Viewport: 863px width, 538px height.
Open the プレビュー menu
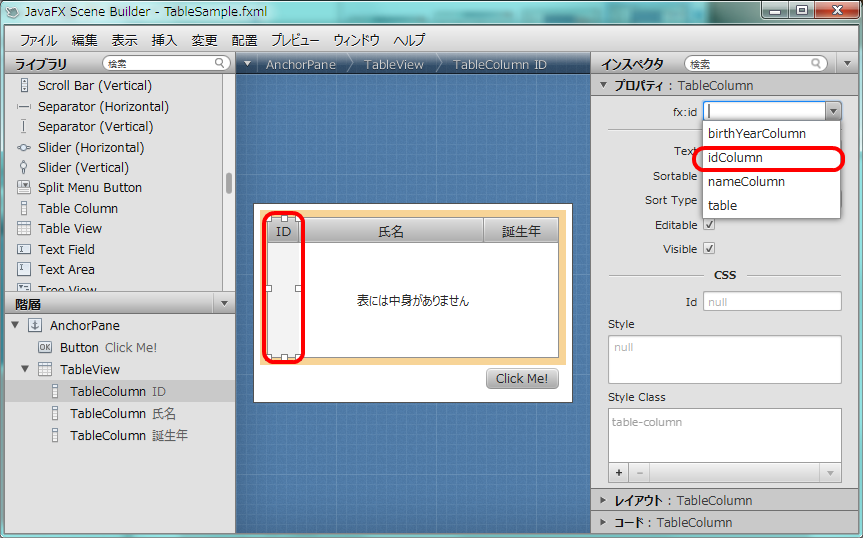click(x=295, y=40)
